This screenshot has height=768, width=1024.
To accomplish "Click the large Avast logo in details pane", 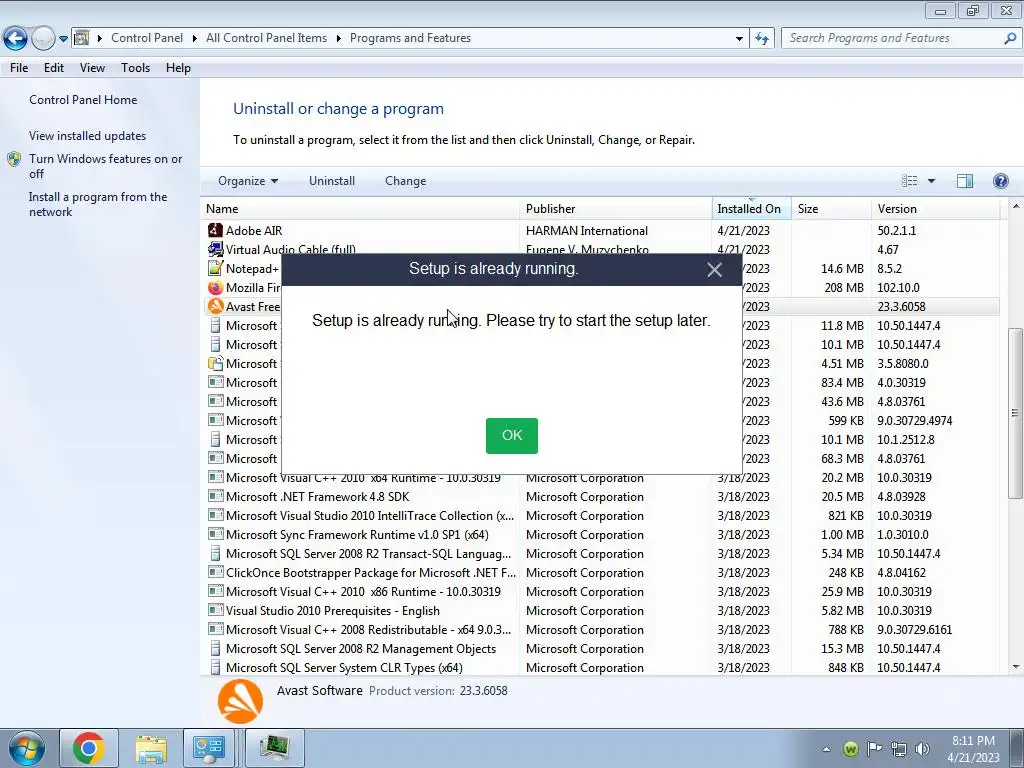I will click(240, 702).
